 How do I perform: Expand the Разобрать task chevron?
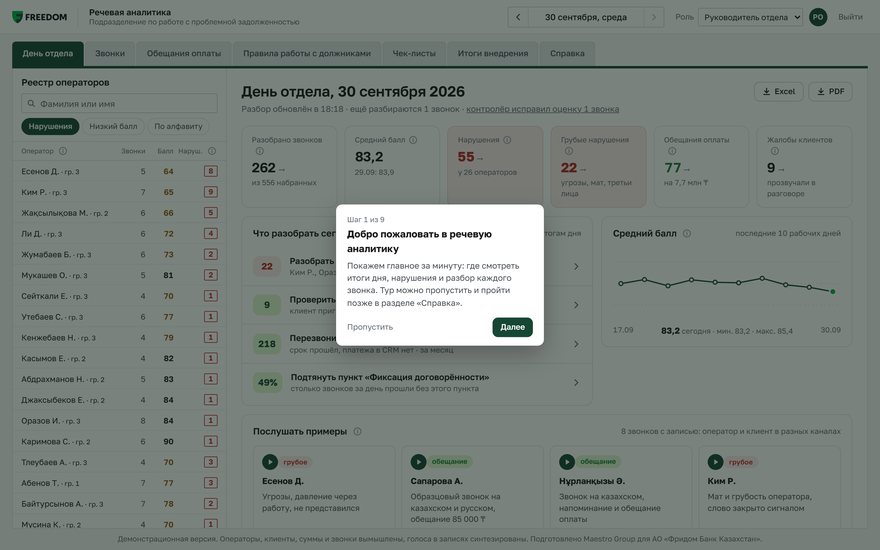click(576, 267)
